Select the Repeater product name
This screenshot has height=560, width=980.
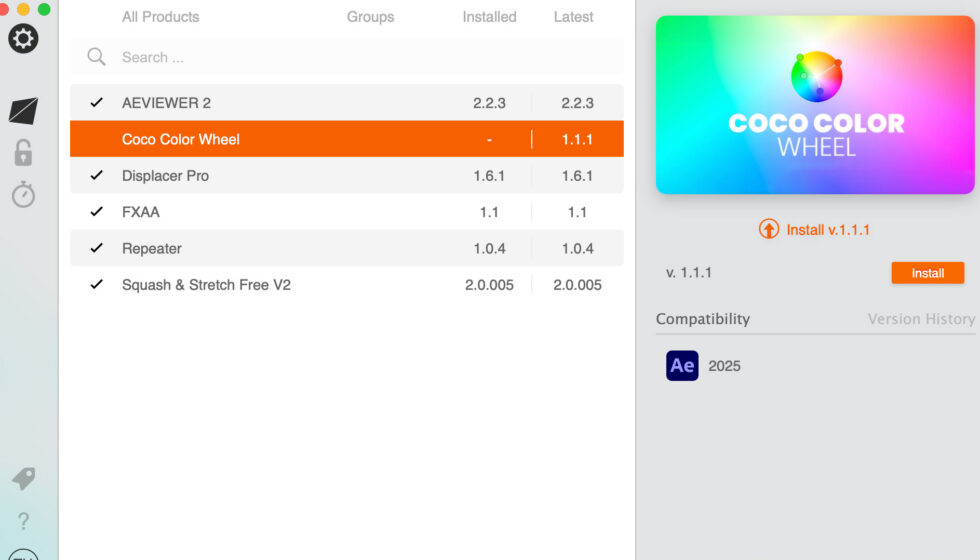pyautogui.click(x=152, y=249)
